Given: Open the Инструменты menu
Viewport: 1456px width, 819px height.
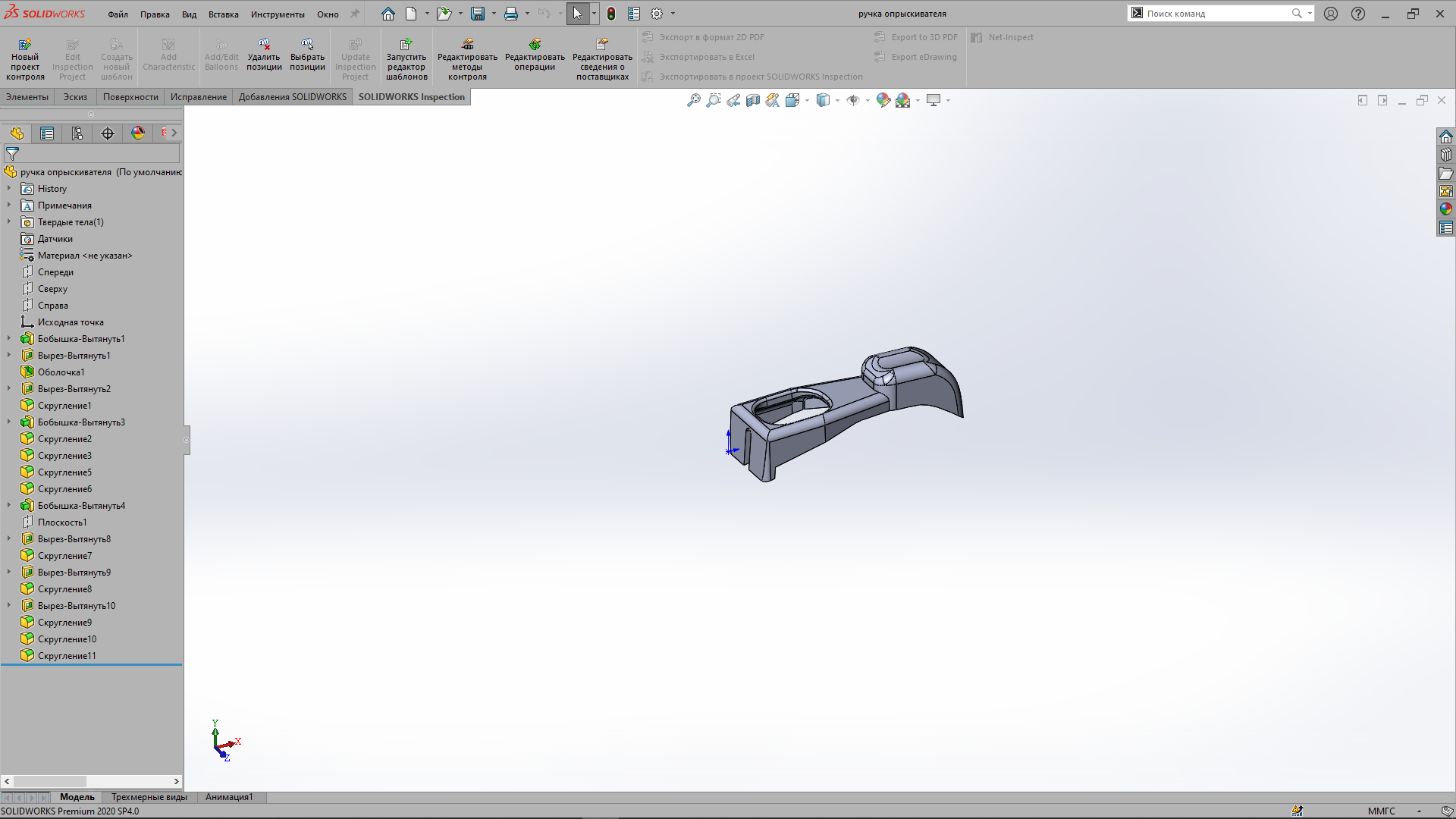Looking at the screenshot, I should [278, 14].
